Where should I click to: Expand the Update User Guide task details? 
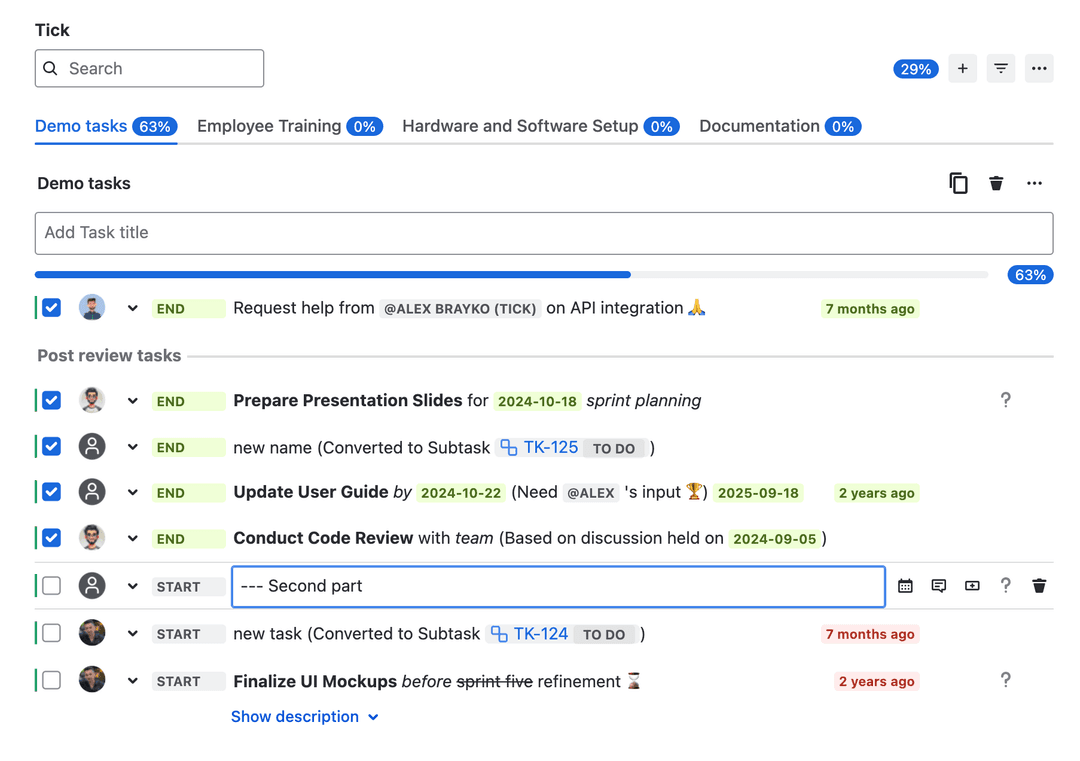click(x=132, y=492)
